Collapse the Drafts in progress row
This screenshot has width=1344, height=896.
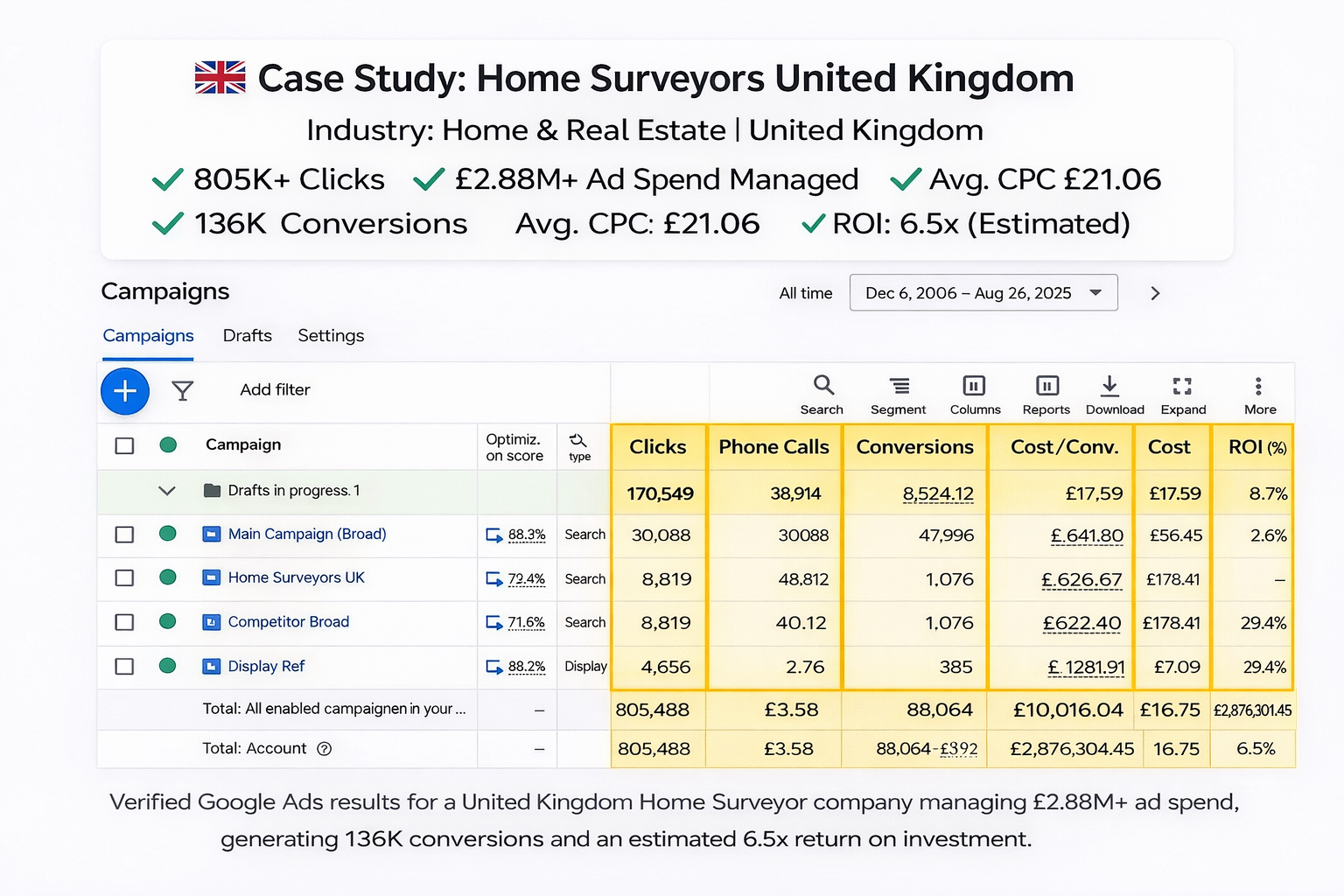click(166, 491)
